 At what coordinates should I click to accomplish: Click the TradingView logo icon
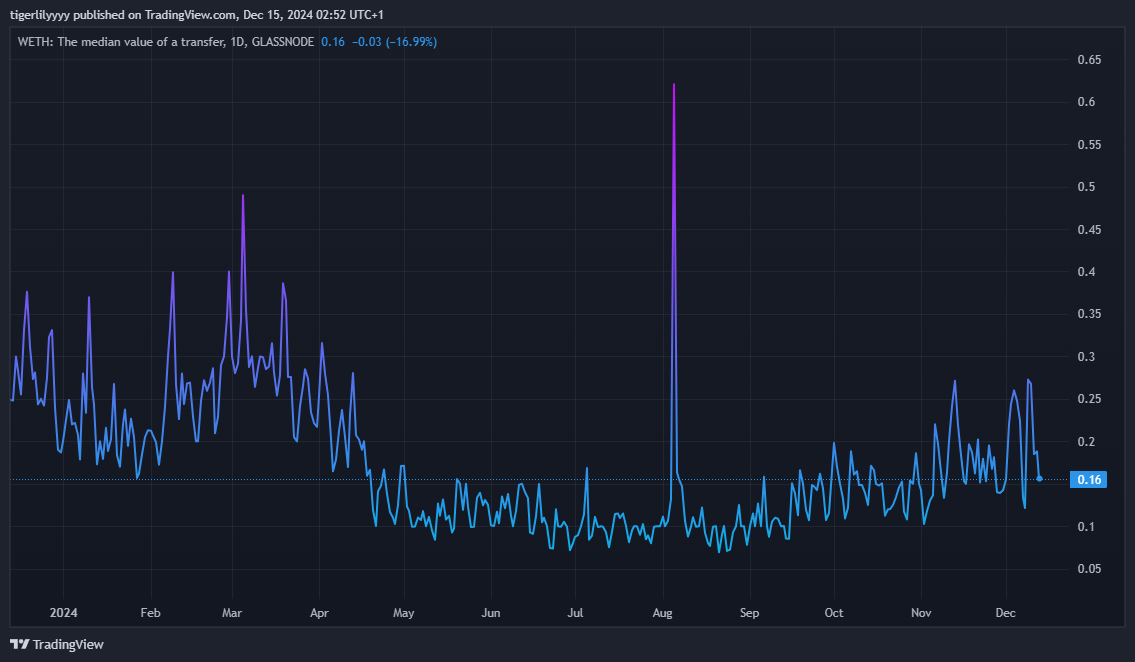pos(18,644)
